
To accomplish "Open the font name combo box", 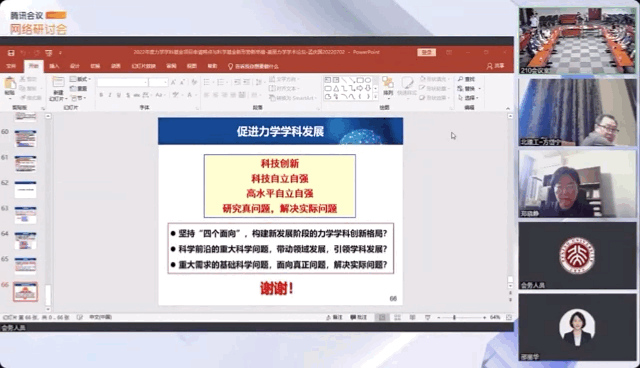I will pos(122,82).
